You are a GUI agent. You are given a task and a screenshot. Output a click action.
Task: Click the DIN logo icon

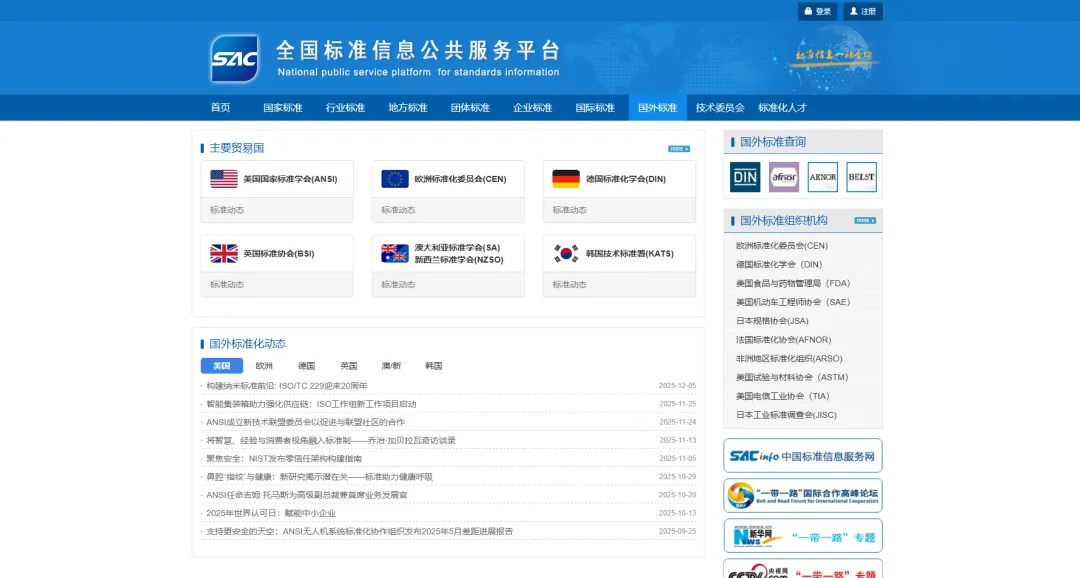tap(745, 177)
